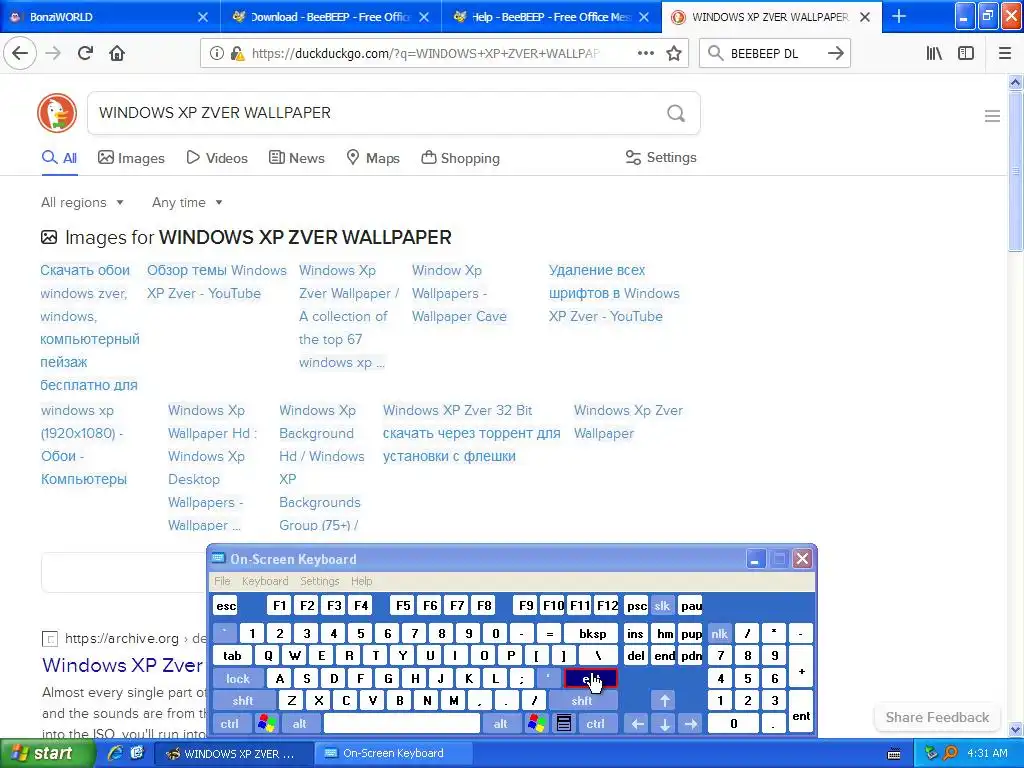This screenshot has height=768, width=1024.
Task: Go back with the browser back arrow
Action: click(x=20, y=53)
